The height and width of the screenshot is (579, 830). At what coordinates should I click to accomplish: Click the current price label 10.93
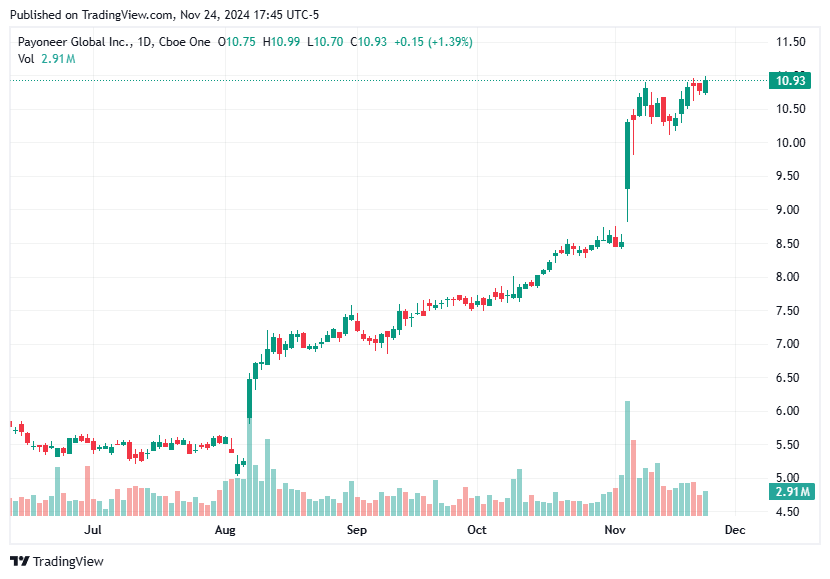click(x=790, y=80)
